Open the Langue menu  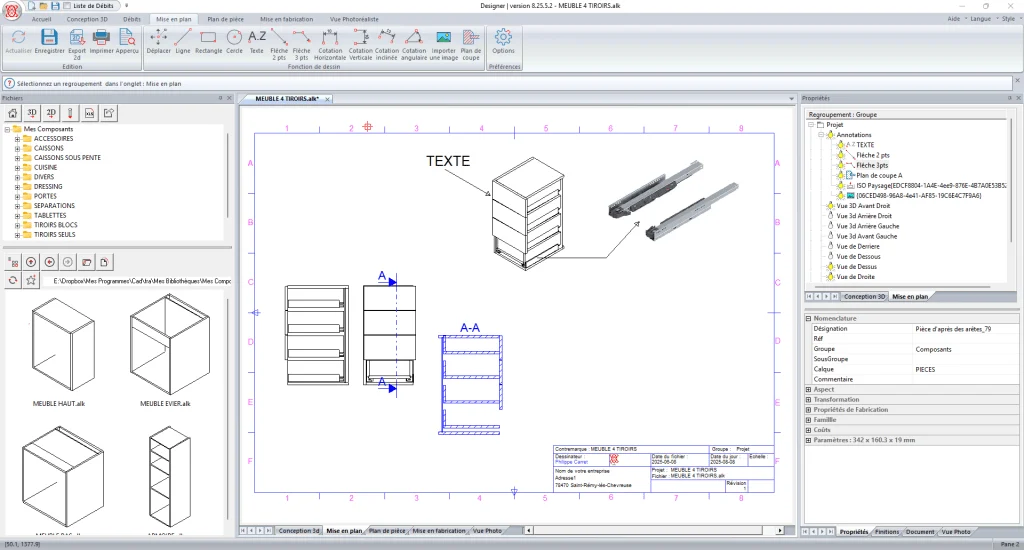(980, 19)
